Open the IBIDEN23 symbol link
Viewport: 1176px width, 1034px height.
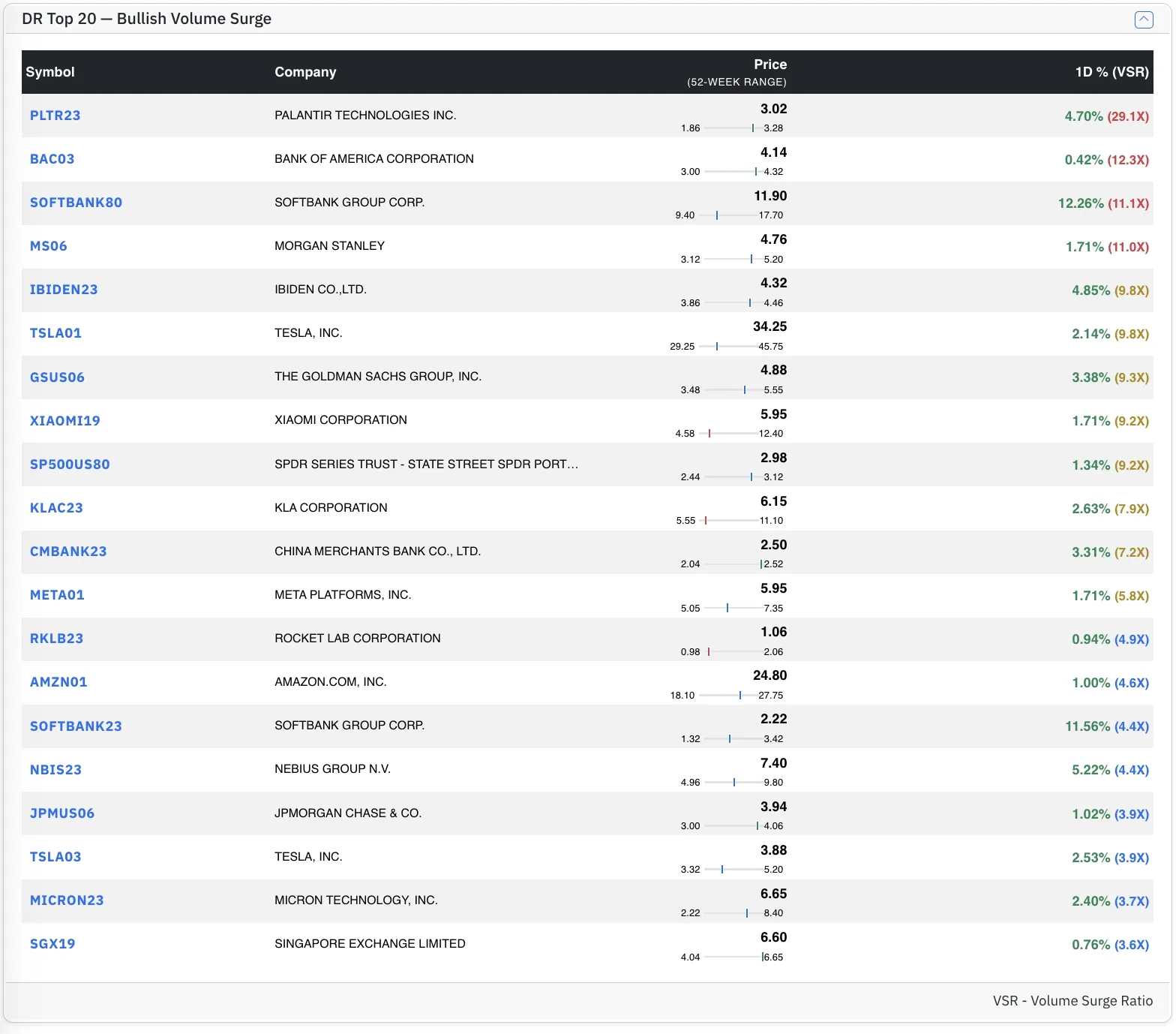point(64,290)
